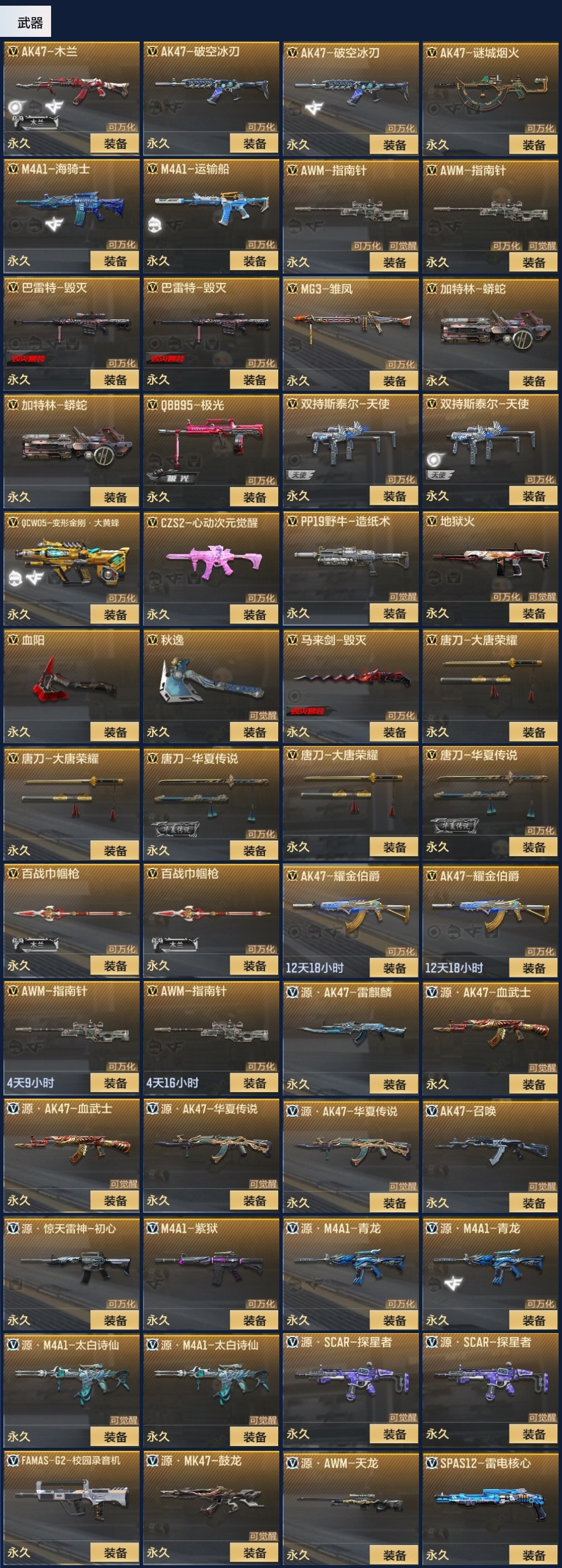Equip the 源·MK47-鼓龙 weapon
Viewport: 562px width, 1568px height.
pyautogui.click(x=254, y=1553)
